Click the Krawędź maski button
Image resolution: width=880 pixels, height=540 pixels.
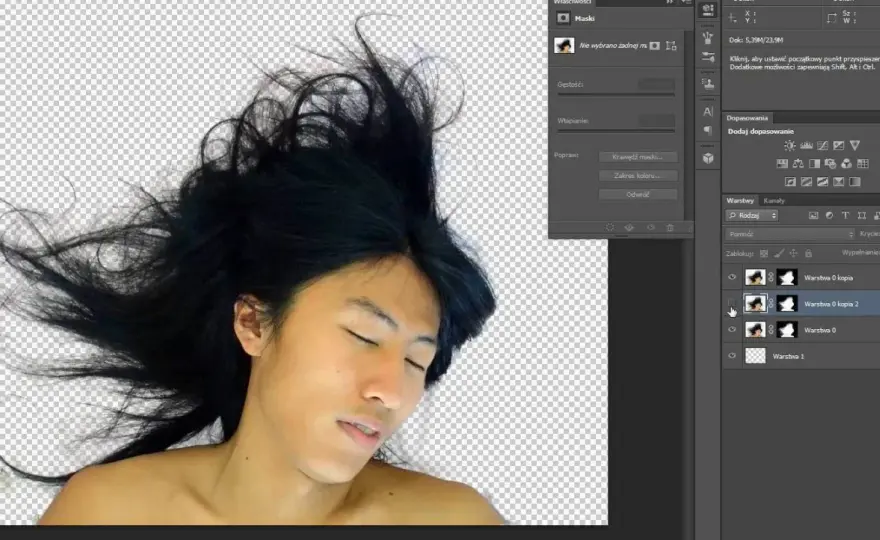638,157
